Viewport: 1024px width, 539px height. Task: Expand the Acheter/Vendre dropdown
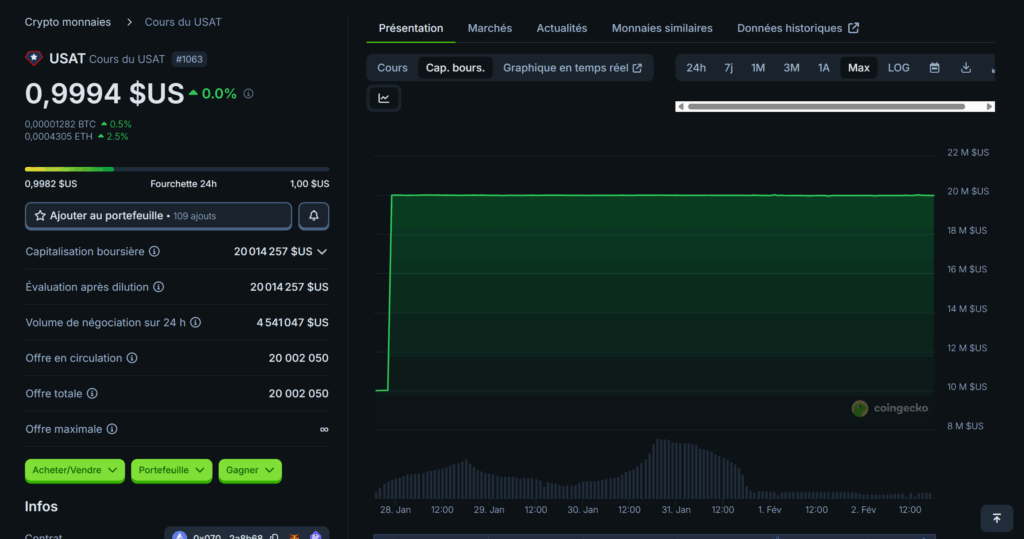pos(75,470)
